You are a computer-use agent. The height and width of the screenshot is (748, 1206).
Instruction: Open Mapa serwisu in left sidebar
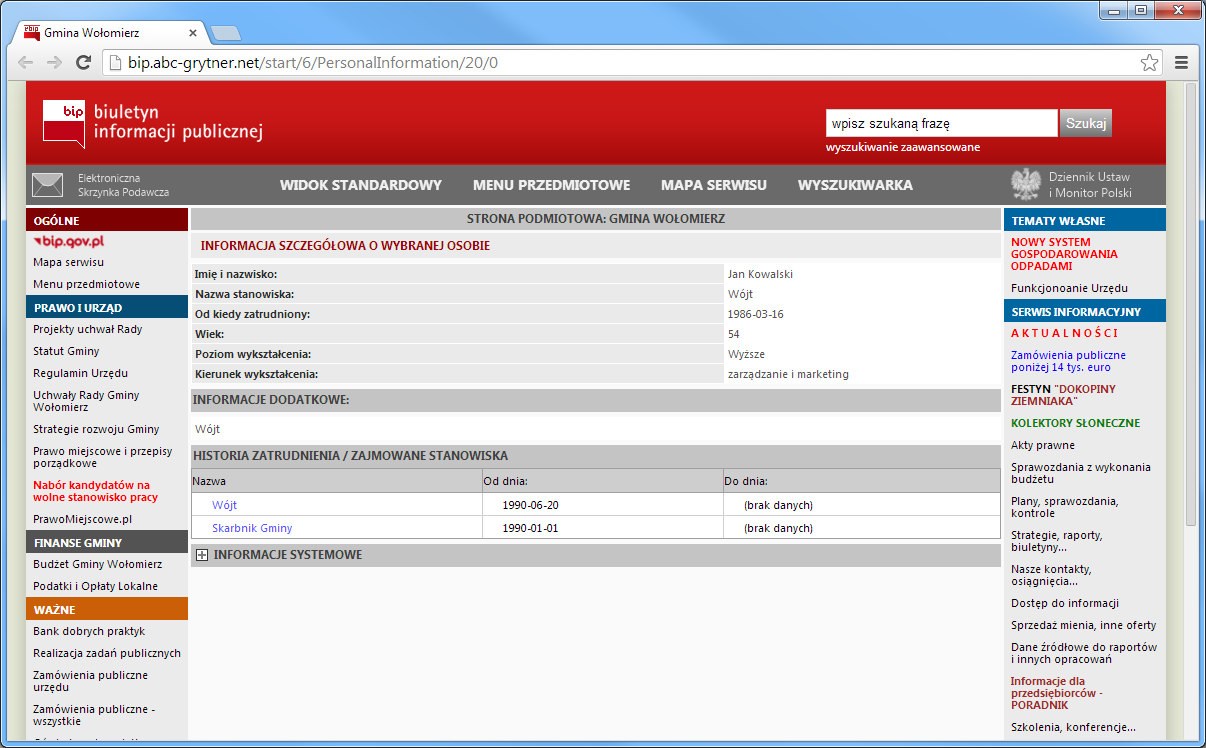[68, 262]
